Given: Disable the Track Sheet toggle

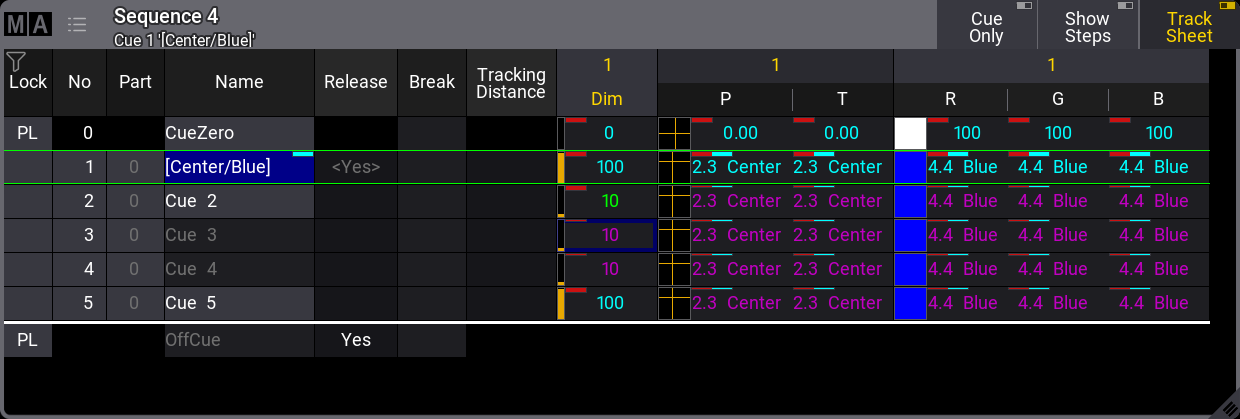Looking at the screenshot, I should tap(1189, 26).
